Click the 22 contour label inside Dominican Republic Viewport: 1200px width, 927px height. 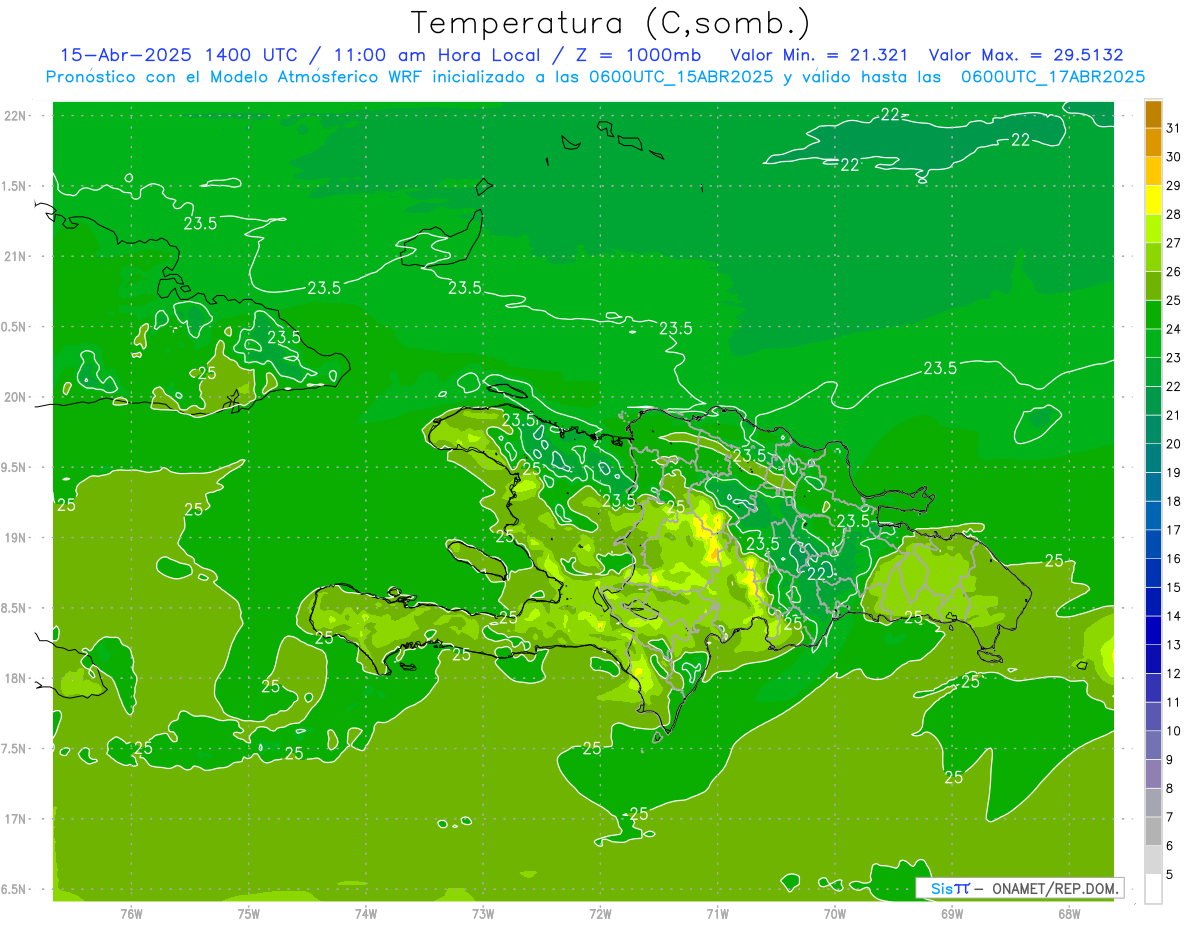(817, 573)
